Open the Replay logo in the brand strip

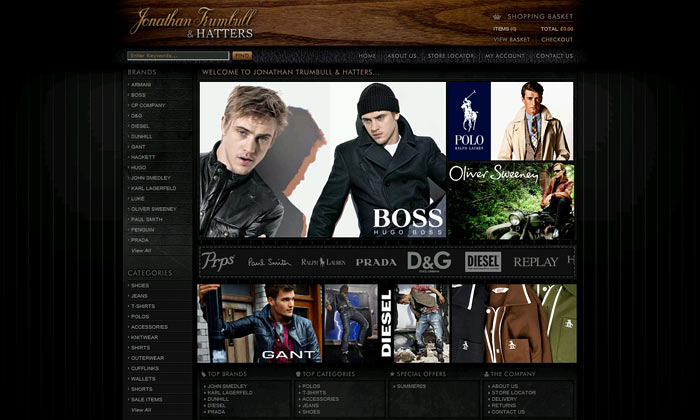tap(536, 262)
